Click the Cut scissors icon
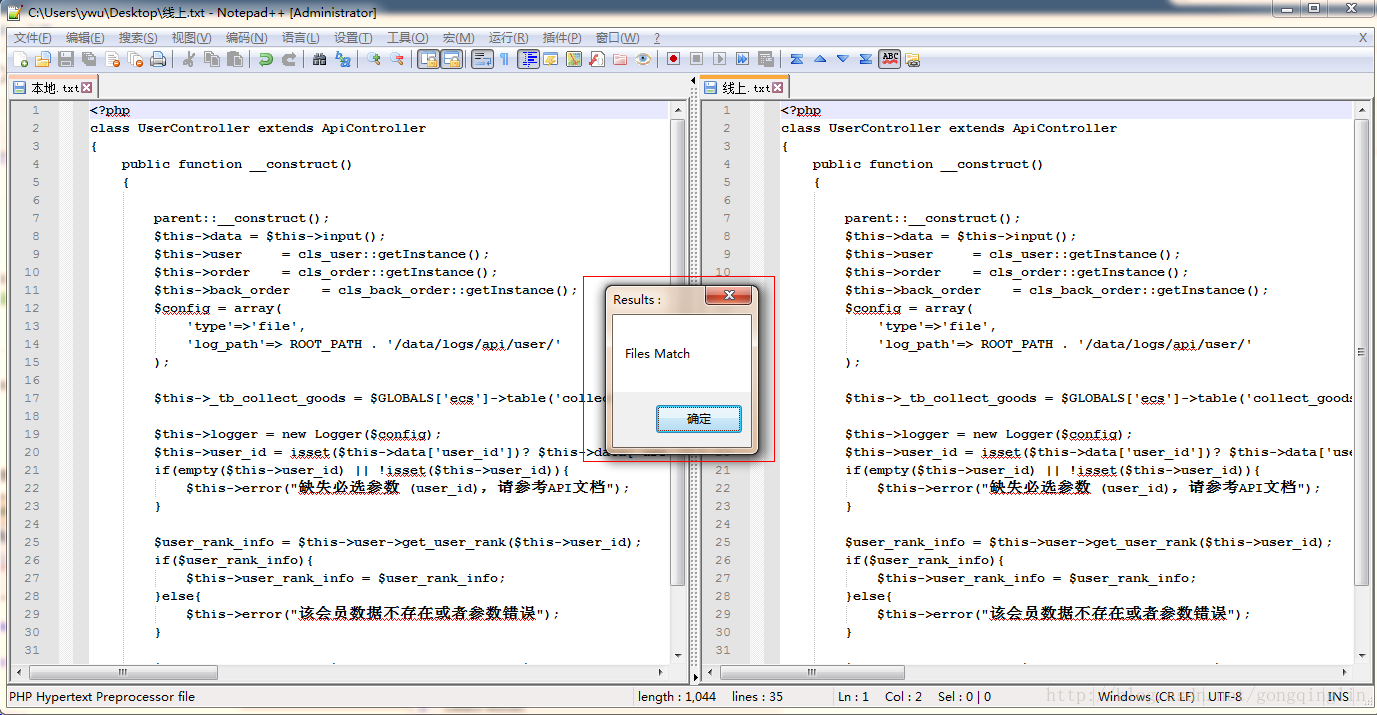Image resolution: width=1377 pixels, height=715 pixels. click(188, 59)
